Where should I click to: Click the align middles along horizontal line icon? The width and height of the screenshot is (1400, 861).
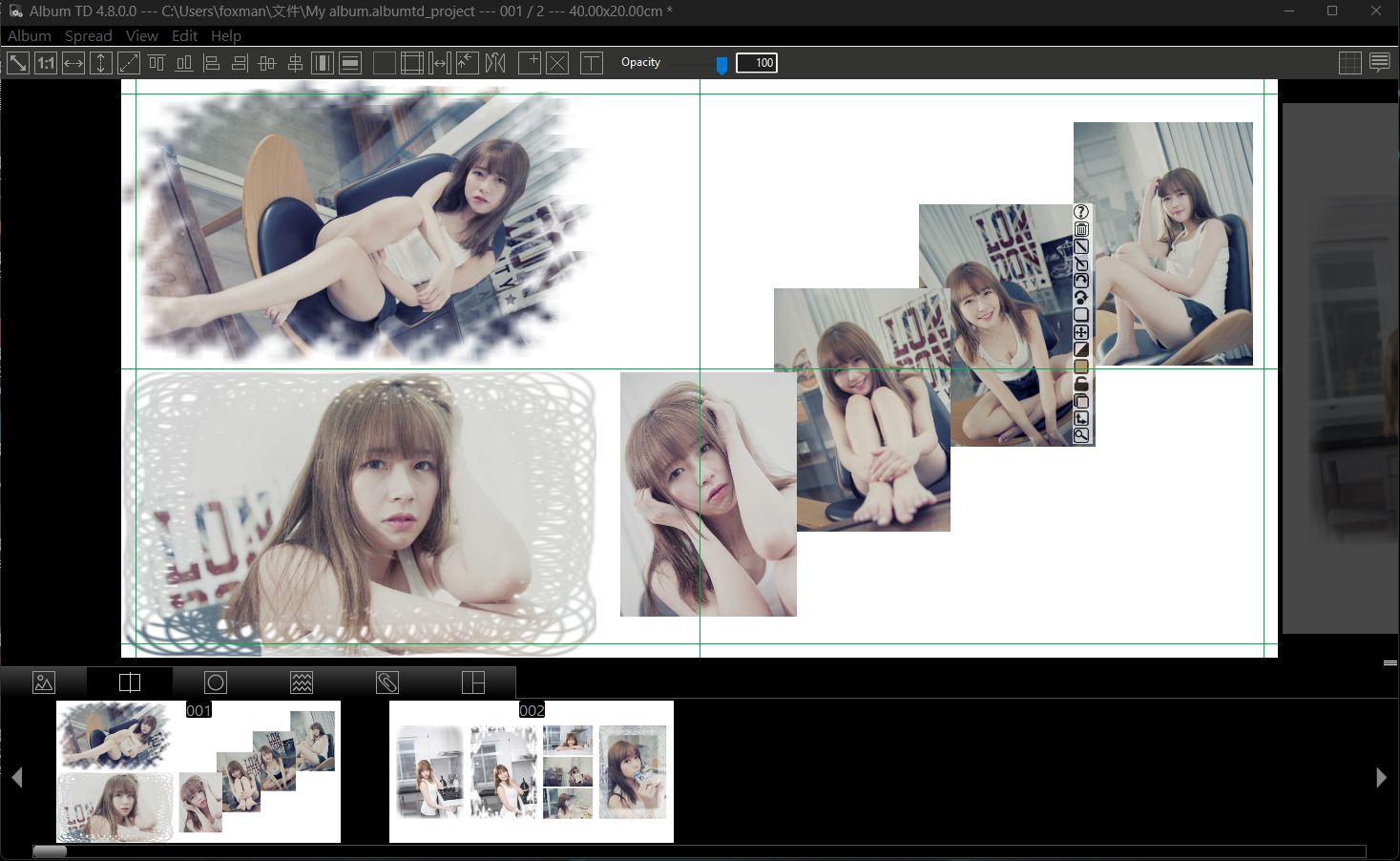[x=267, y=63]
